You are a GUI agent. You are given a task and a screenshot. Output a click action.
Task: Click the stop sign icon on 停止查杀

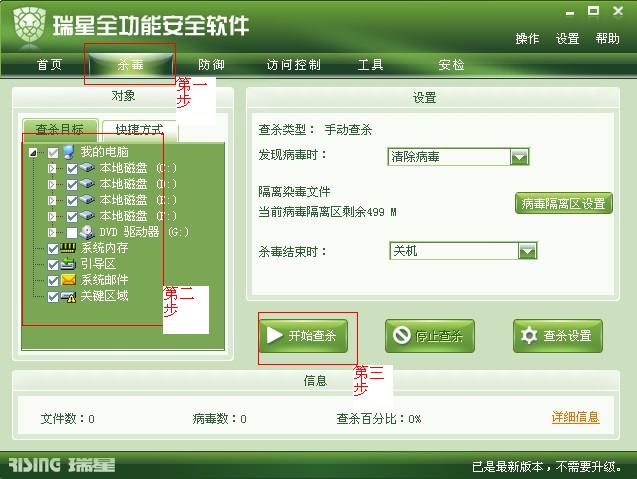(401, 336)
